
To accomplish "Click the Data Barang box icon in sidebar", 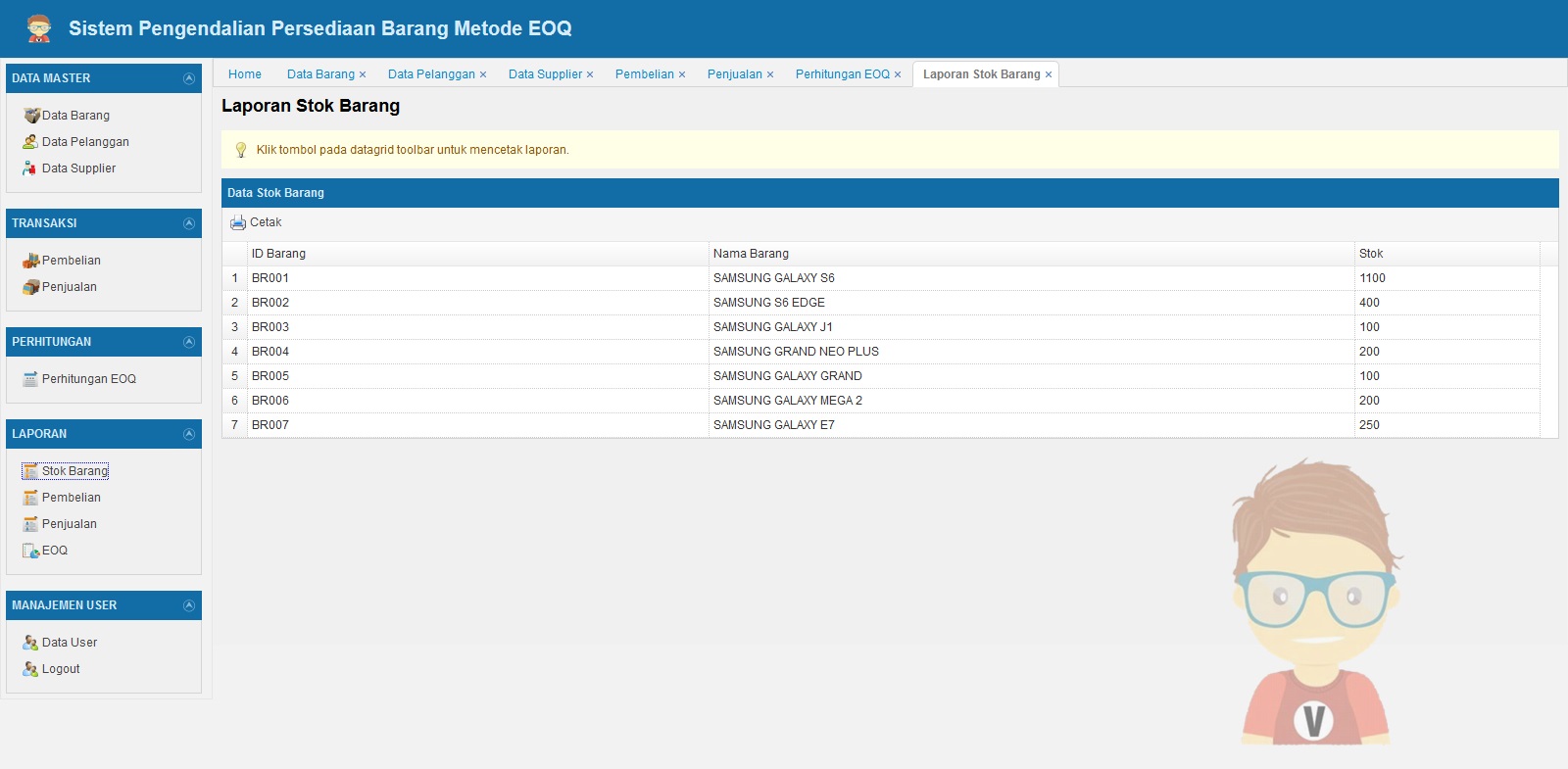I will coord(31,116).
